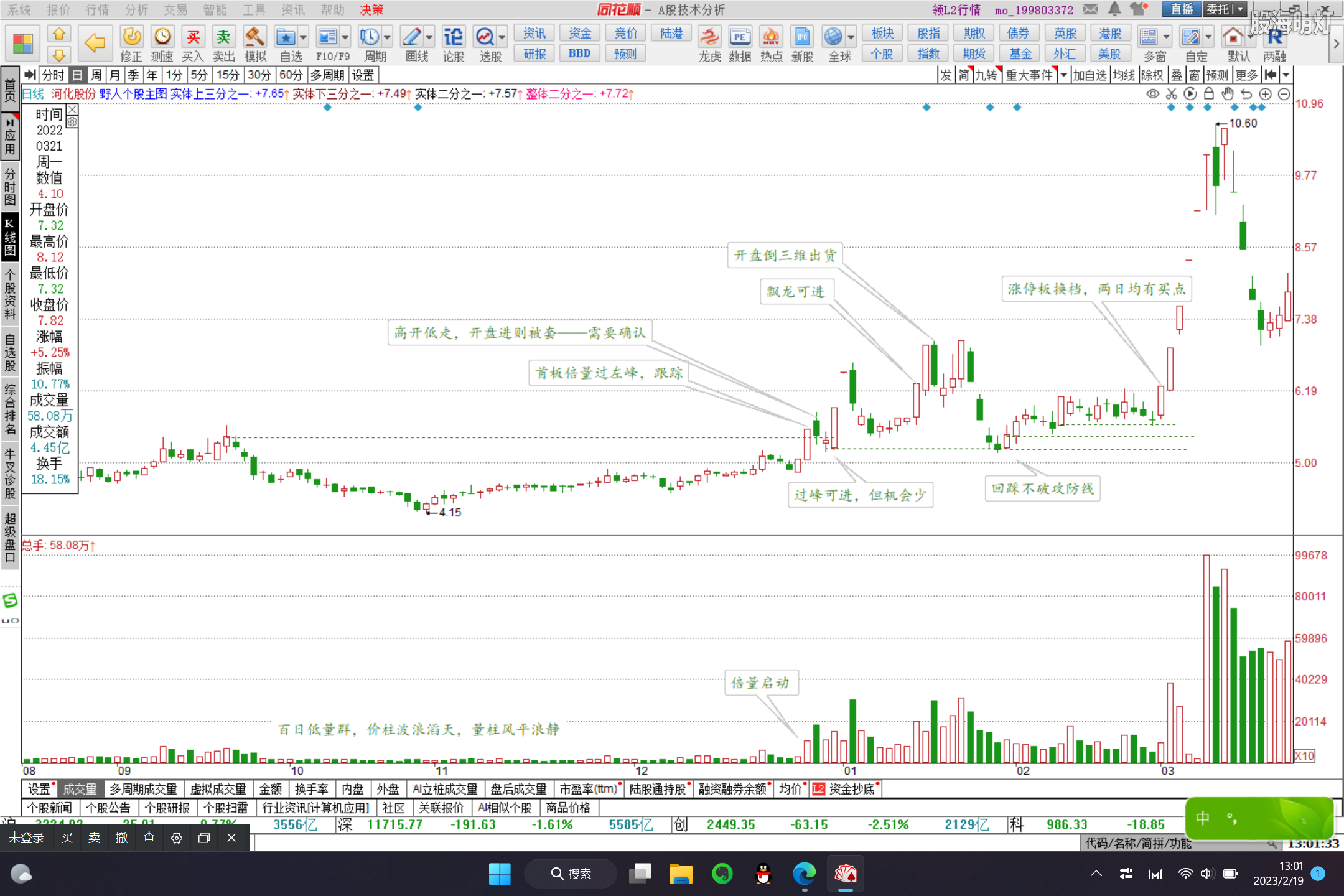Click the 撤 cancel order button
Viewport: 1344px width, 896px height.
[x=122, y=838]
